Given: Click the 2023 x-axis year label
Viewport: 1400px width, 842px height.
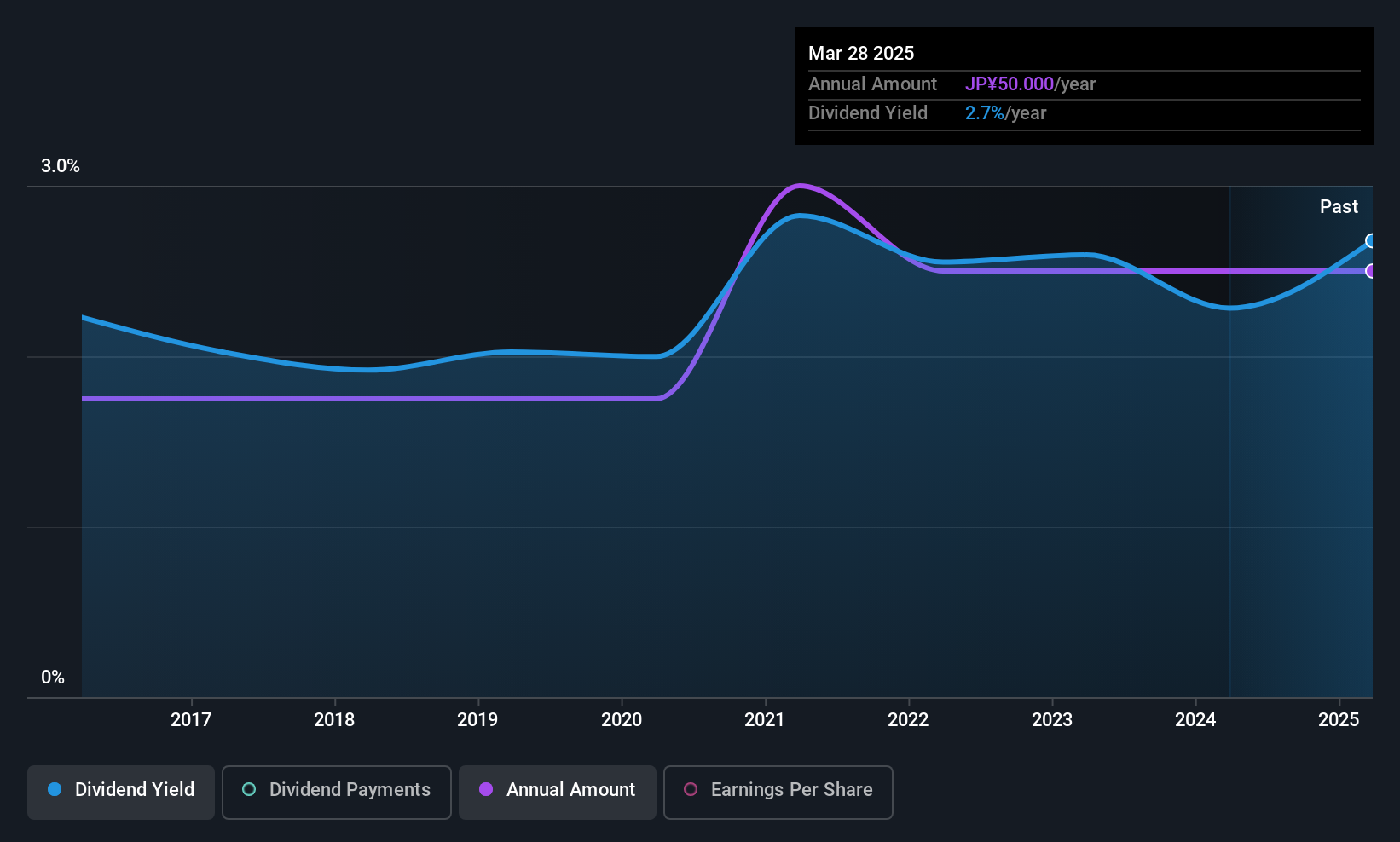Looking at the screenshot, I should click(x=1051, y=719).
